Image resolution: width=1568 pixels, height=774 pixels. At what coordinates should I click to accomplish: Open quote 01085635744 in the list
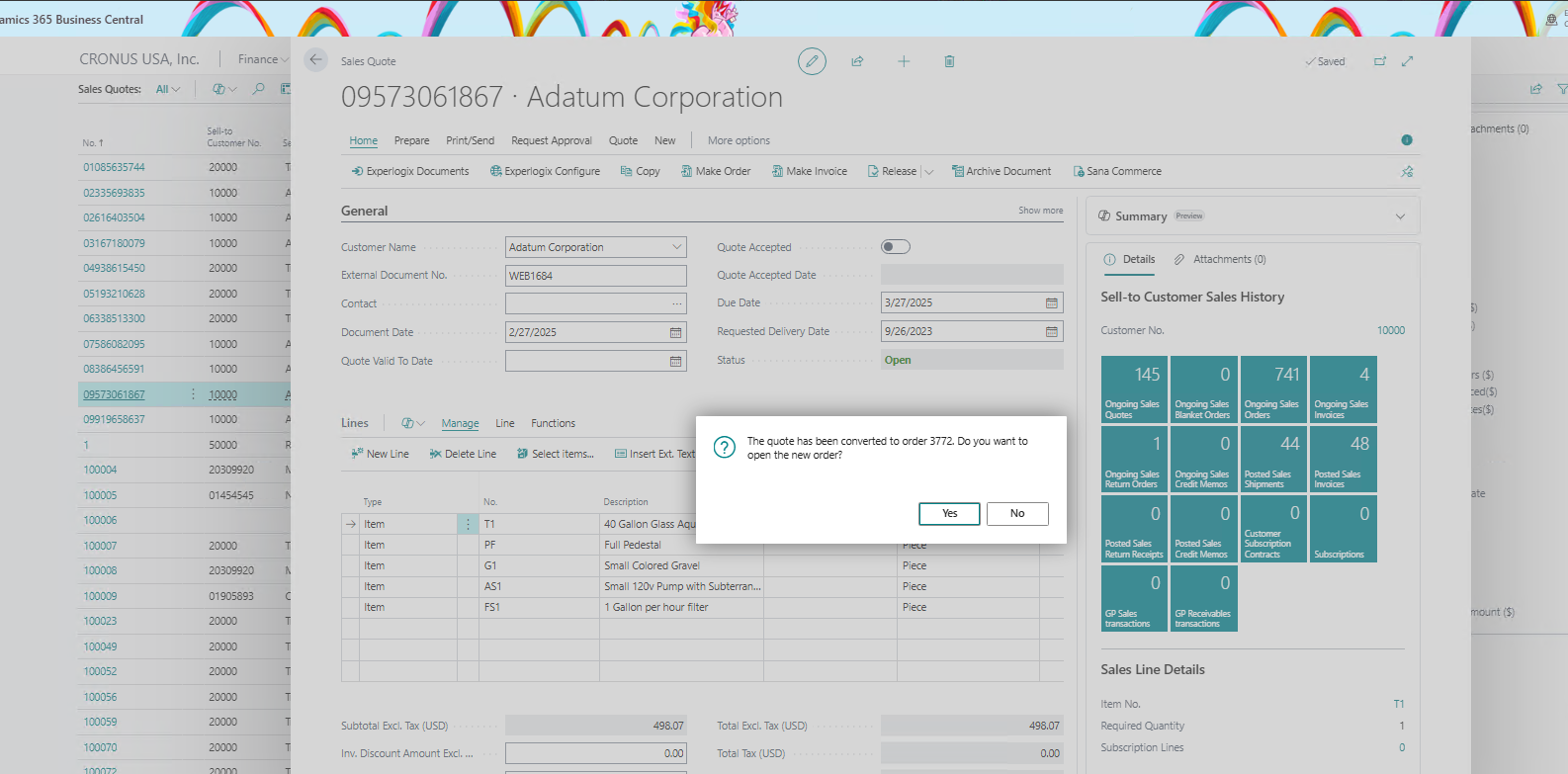(x=114, y=167)
